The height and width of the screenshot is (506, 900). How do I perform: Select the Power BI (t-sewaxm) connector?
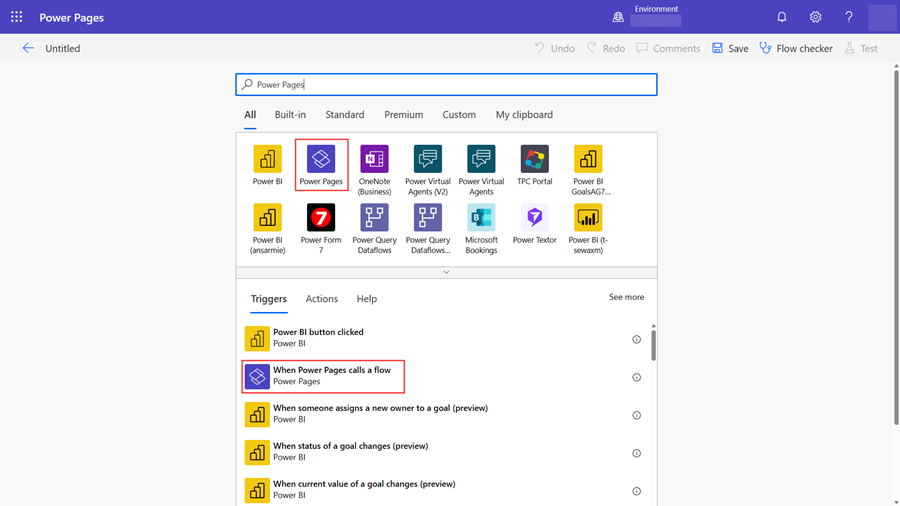[588, 229]
